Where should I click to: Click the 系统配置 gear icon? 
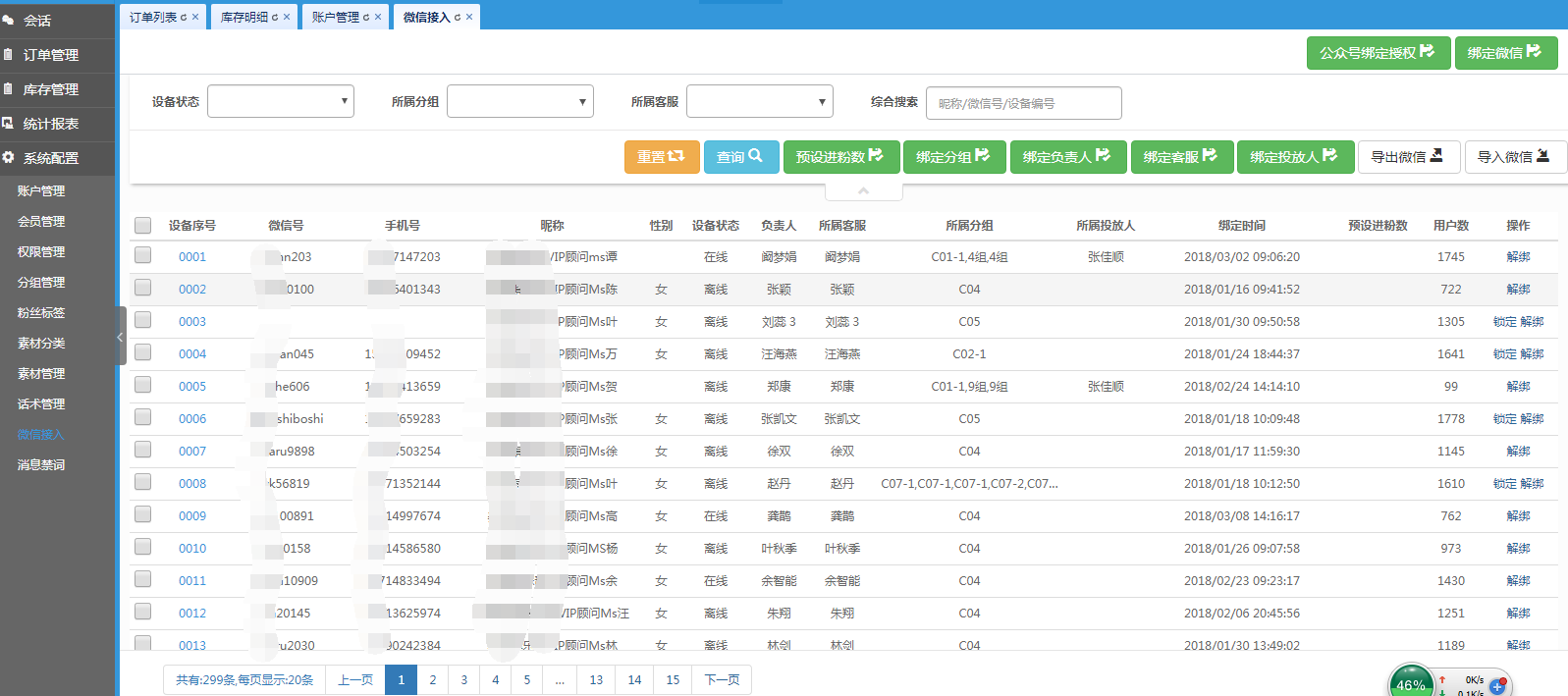8,157
